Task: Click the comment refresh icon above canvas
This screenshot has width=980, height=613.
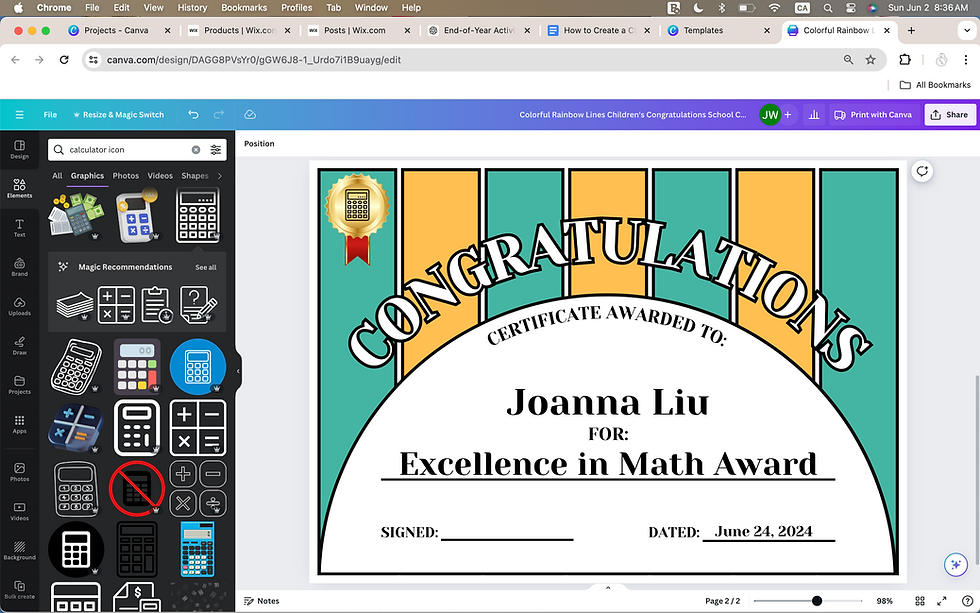Action: pos(922,171)
